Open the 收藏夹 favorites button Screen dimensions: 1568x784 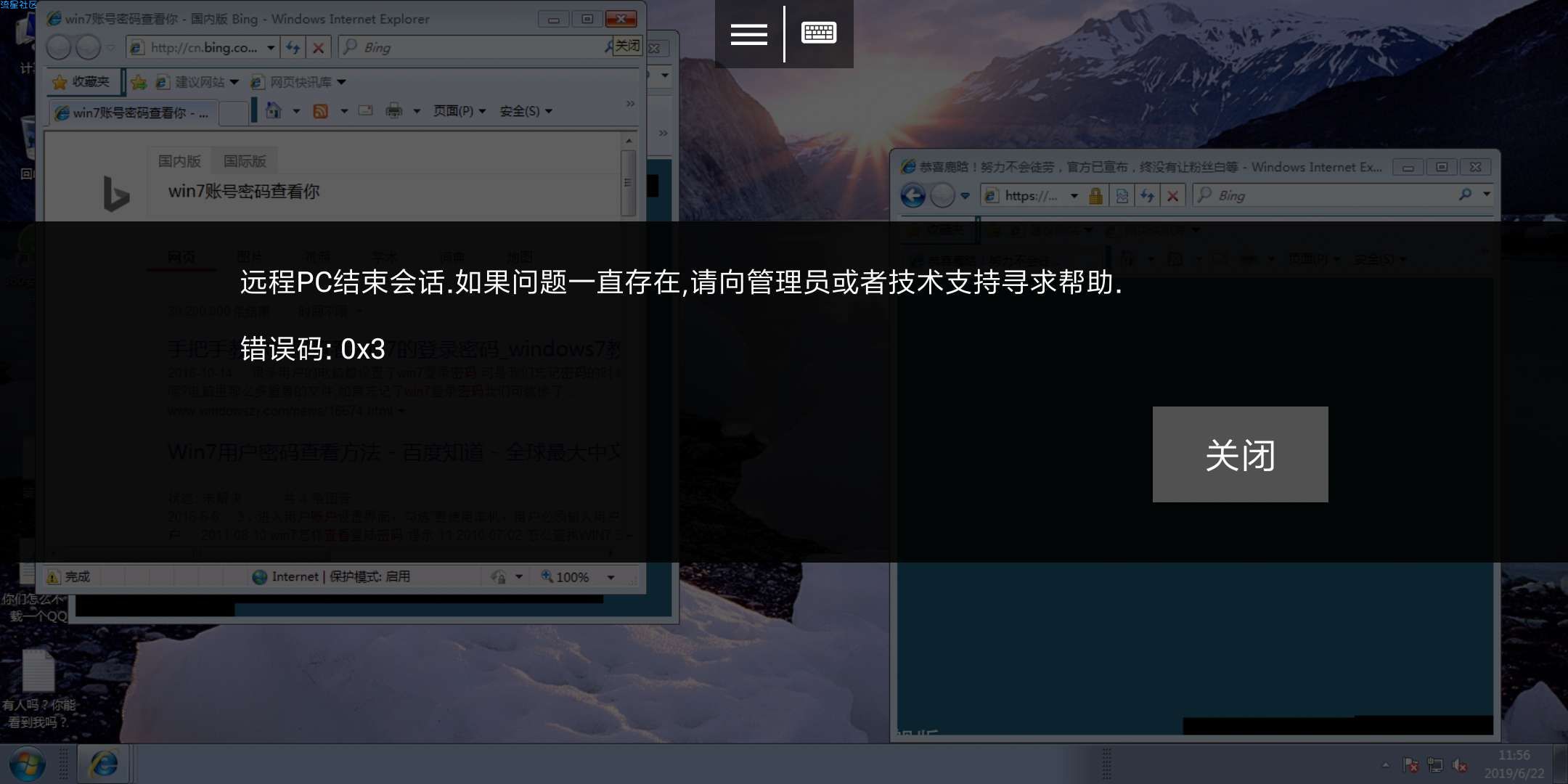[81, 82]
